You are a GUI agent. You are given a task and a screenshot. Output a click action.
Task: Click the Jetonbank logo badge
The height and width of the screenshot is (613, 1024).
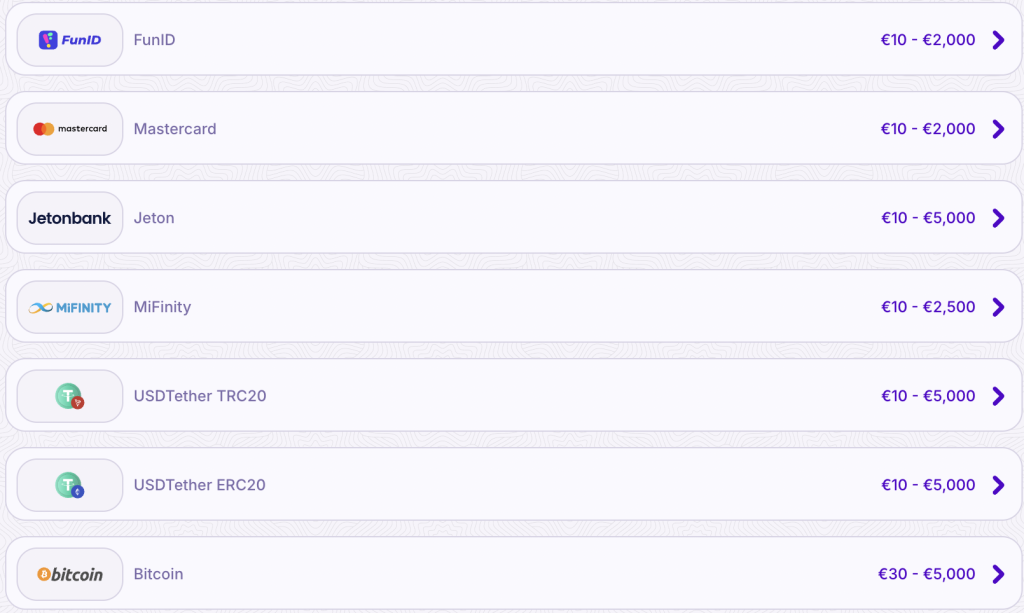(x=70, y=218)
